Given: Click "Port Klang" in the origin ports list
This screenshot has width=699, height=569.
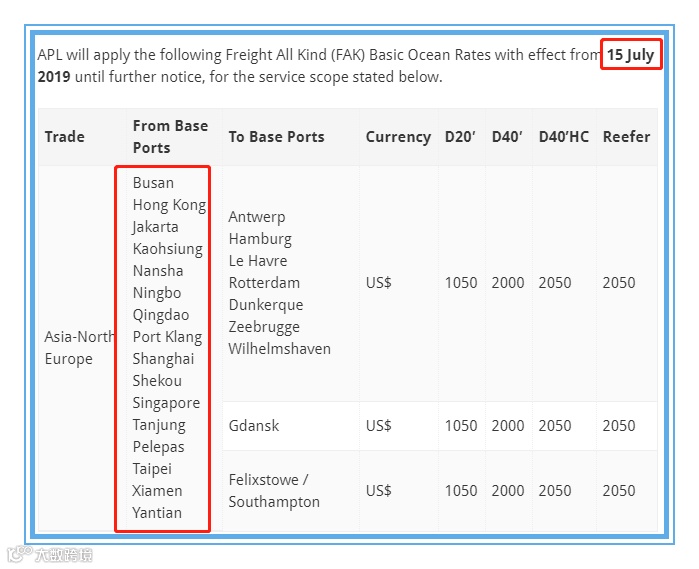Looking at the screenshot, I should pos(167,337).
